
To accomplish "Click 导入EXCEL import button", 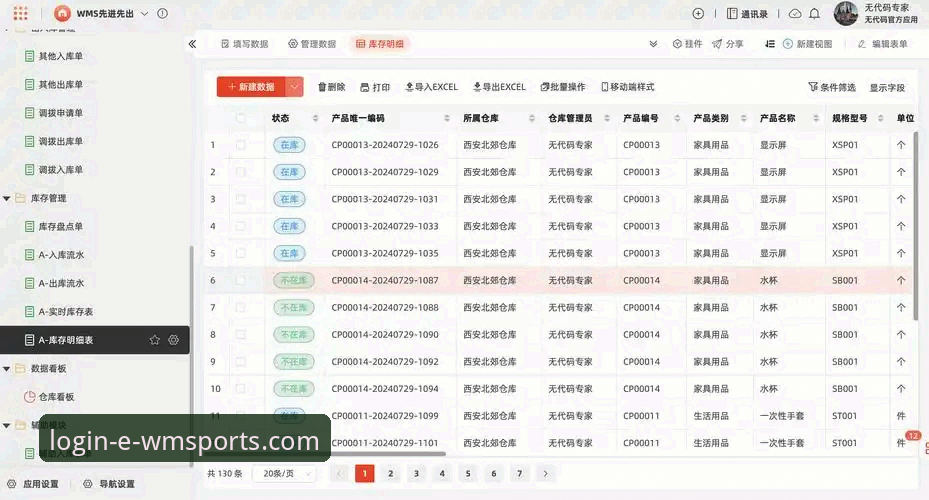I will (x=431, y=87).
